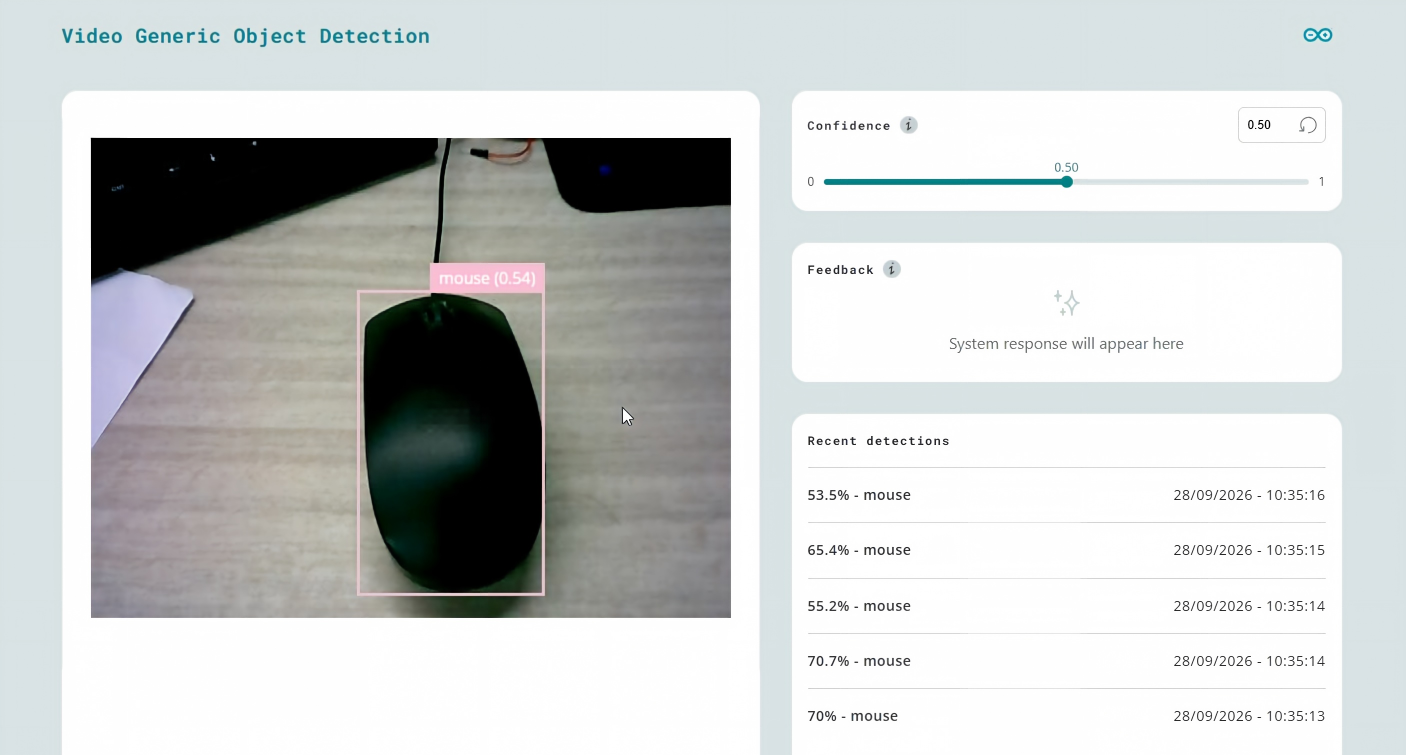Image resolution: width=1406 pixels, height=755 pixels.
Task: Click the 'Feedback' label
Action: (840, 270)
